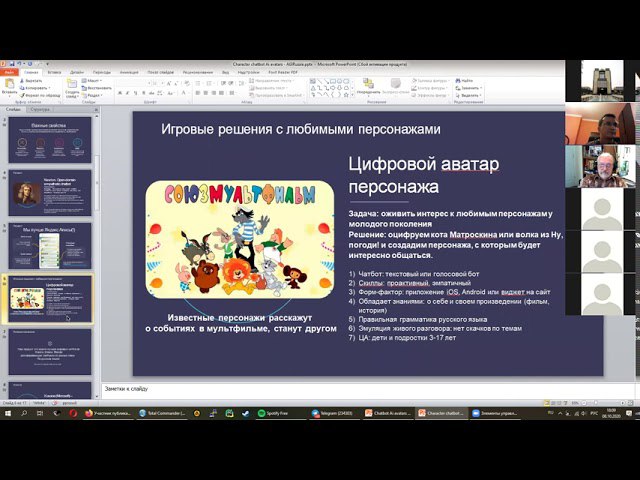
Task: Open Эффекты фигуры effects dropdown
Action: pyautogui.click(x=431, y=96)
